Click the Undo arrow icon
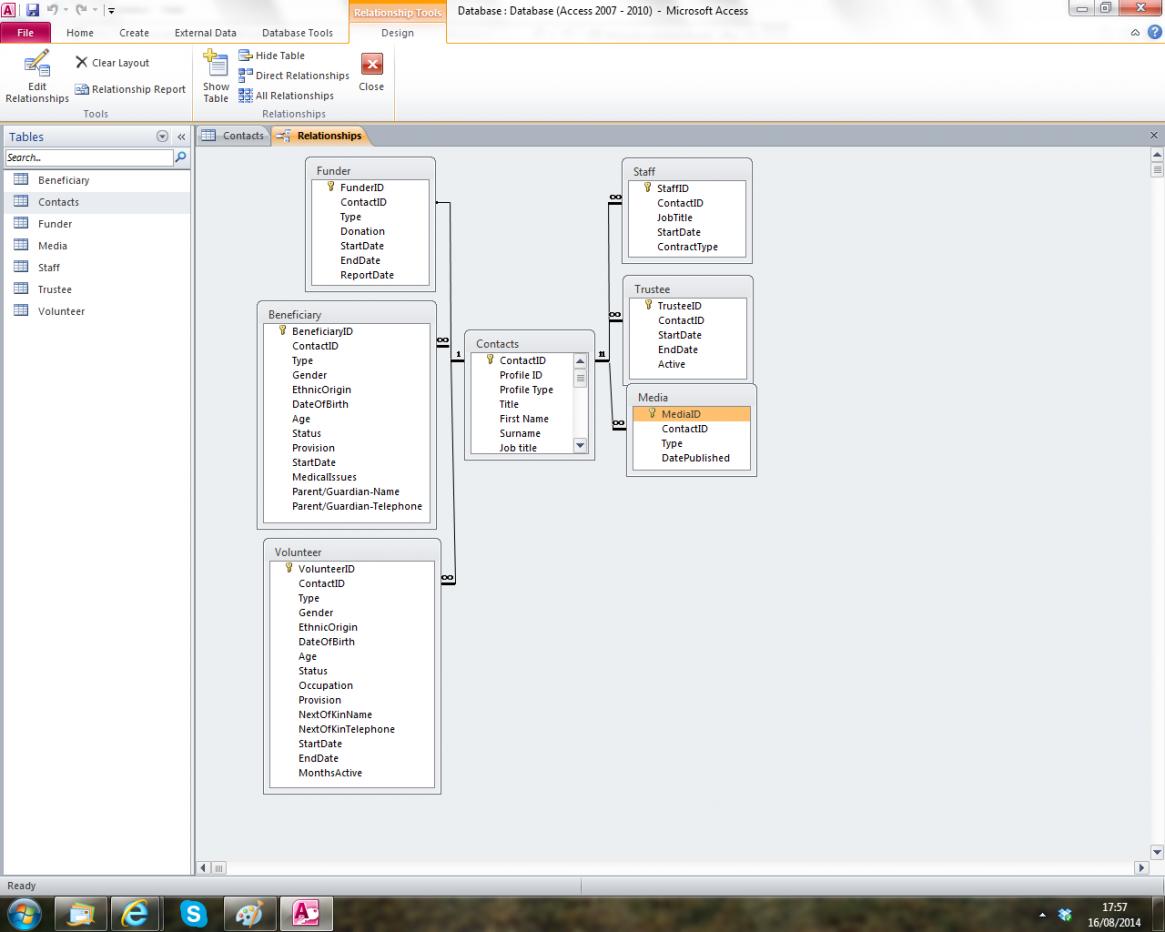This screenshot has height=932, width=1165. point(52,10)
